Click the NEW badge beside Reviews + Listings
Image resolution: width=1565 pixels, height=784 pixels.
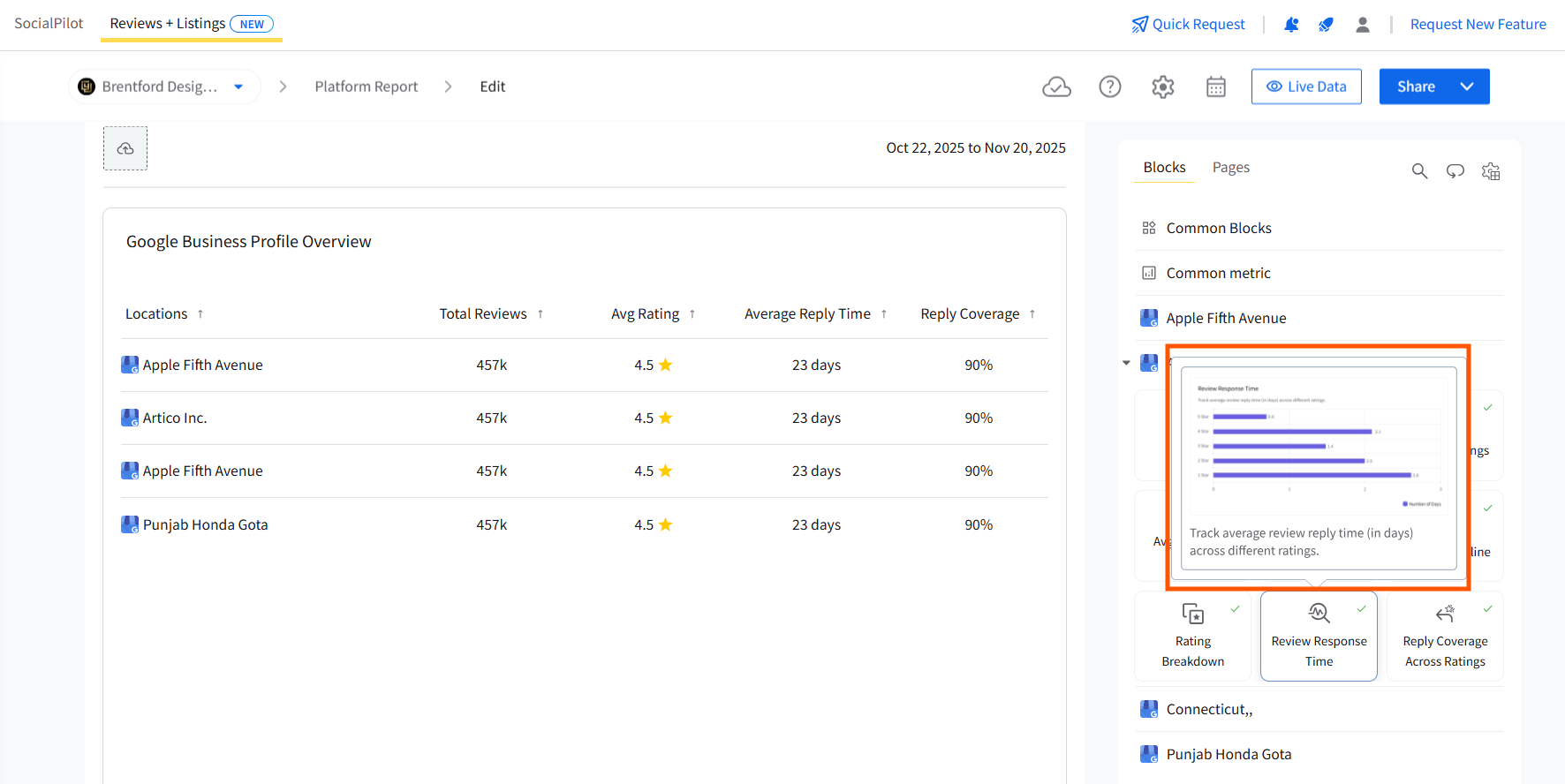click(x=252, y=24)
